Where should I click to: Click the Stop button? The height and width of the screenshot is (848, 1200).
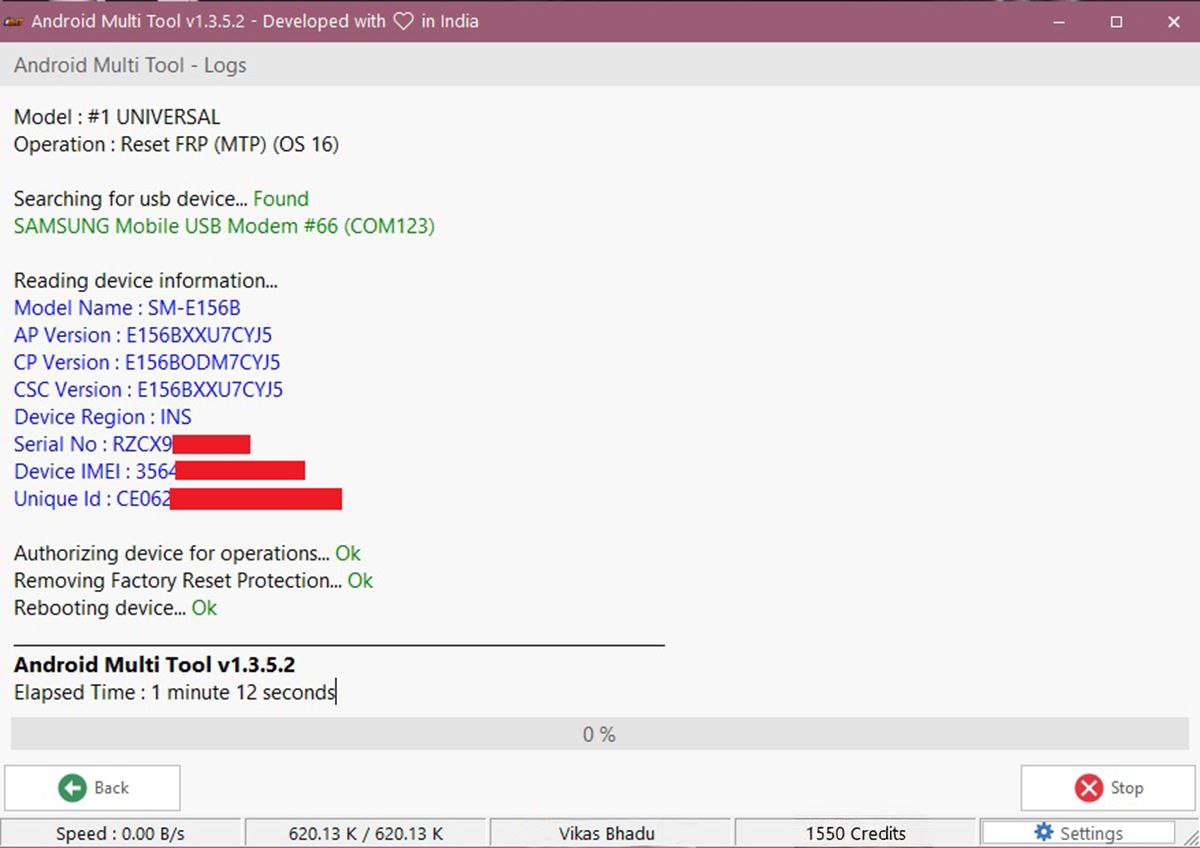[1108, 788]
